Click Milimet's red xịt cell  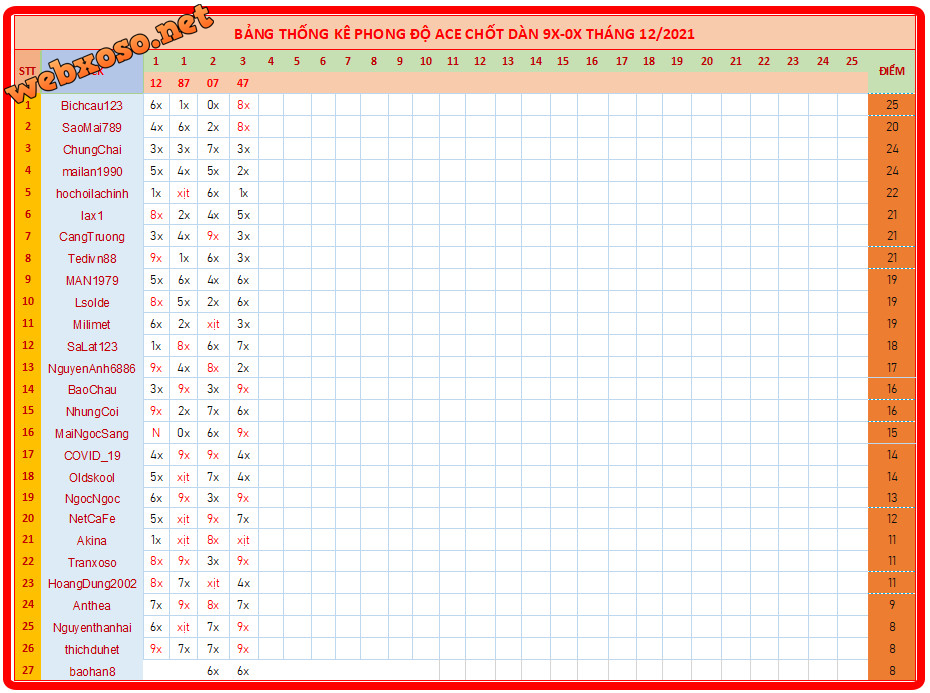coord(213,325)
